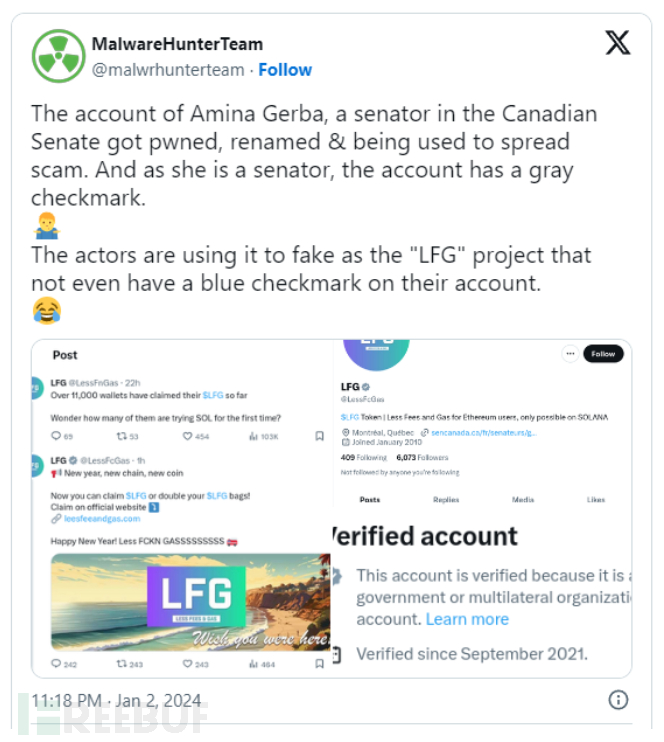
Task: Open the three-dot more menu on the LFG profile
Action: 569,353
